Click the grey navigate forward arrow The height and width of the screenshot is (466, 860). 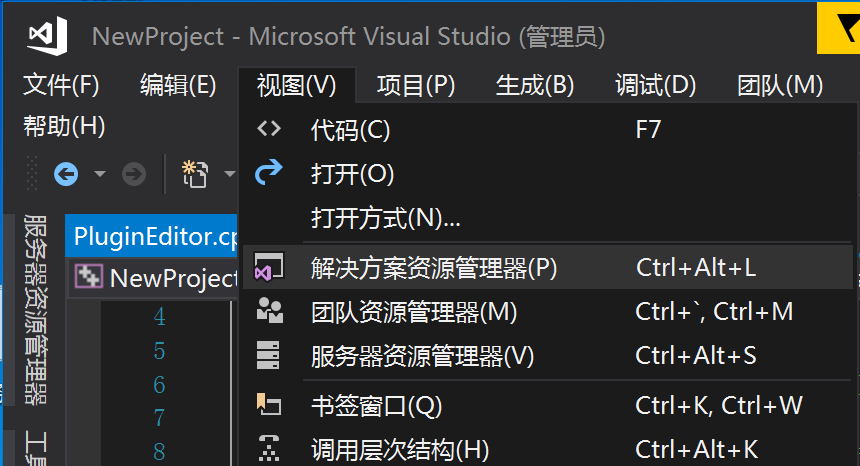[133, 174]
